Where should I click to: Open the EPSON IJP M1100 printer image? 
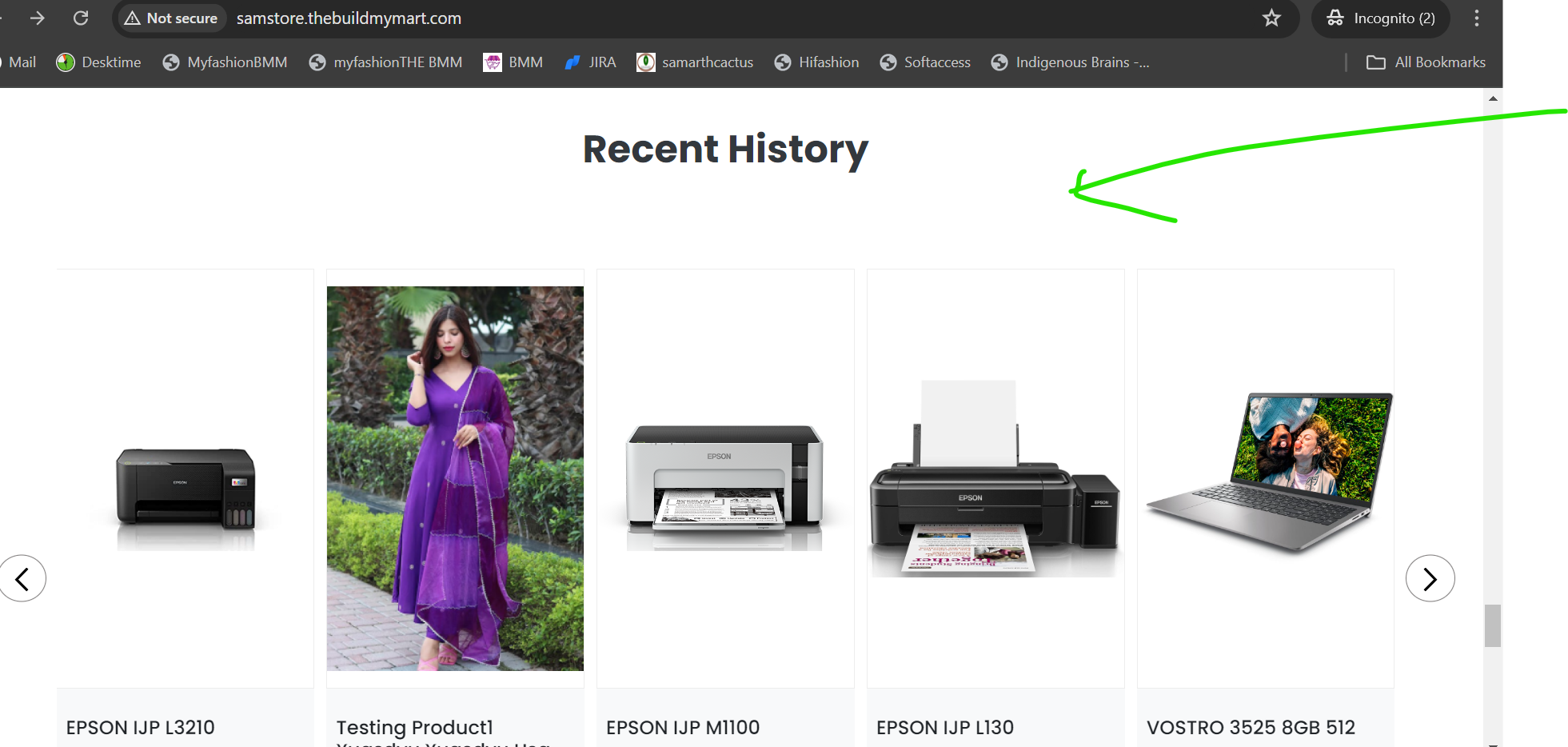[725, 487]
